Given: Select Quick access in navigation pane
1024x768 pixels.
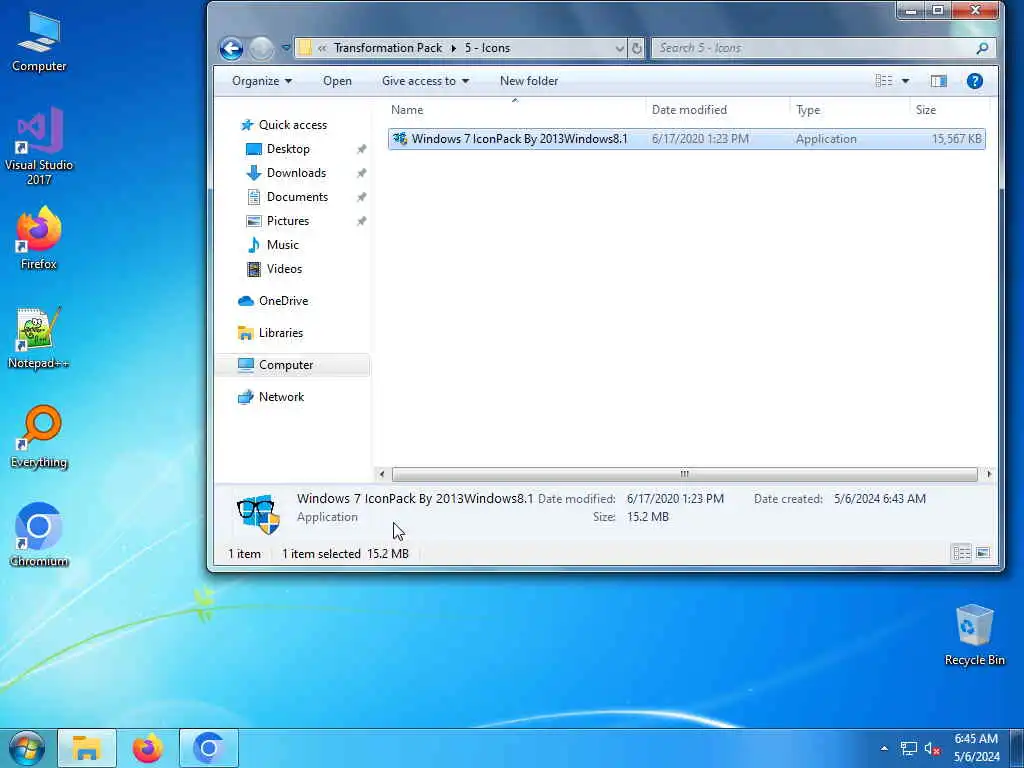Looking at the screenshot, I should point(293,125).
